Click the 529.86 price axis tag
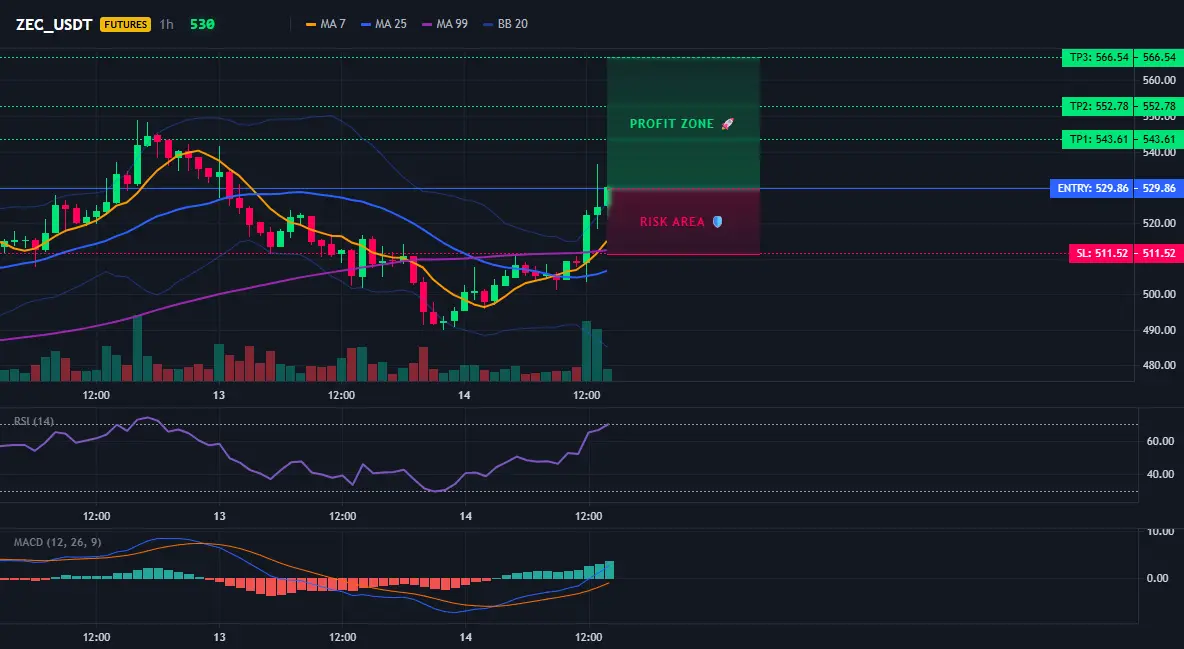Screen dimensions: 1184x649 coord(1159,188)
